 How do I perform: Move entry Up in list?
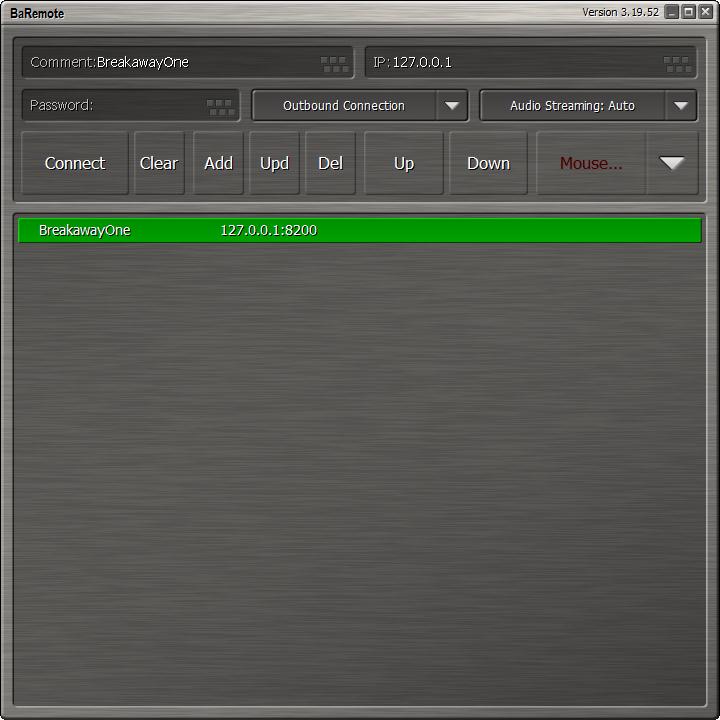[404, 163]
